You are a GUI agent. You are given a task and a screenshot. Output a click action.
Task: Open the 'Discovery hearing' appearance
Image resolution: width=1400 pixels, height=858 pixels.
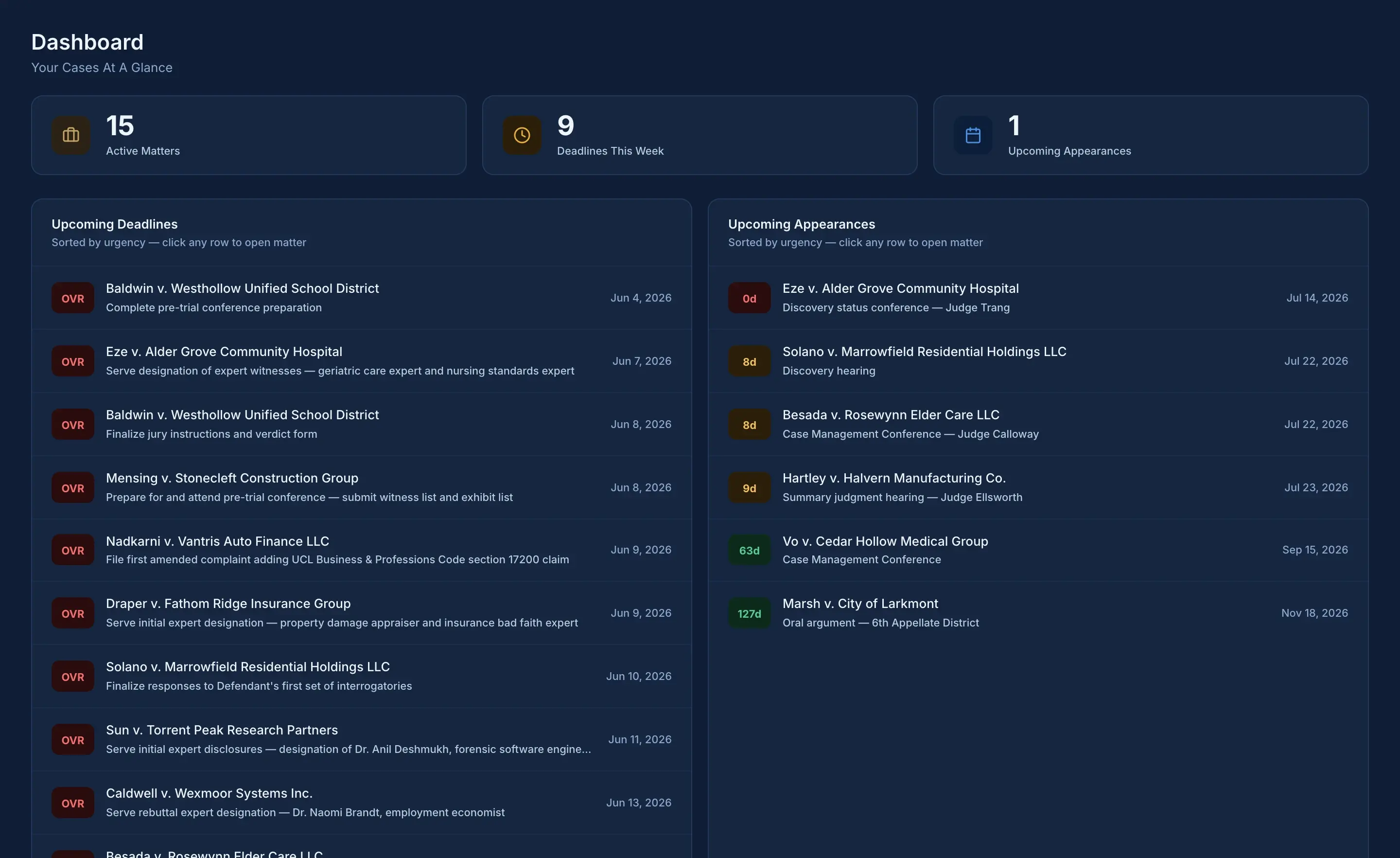pos(1038,361)
